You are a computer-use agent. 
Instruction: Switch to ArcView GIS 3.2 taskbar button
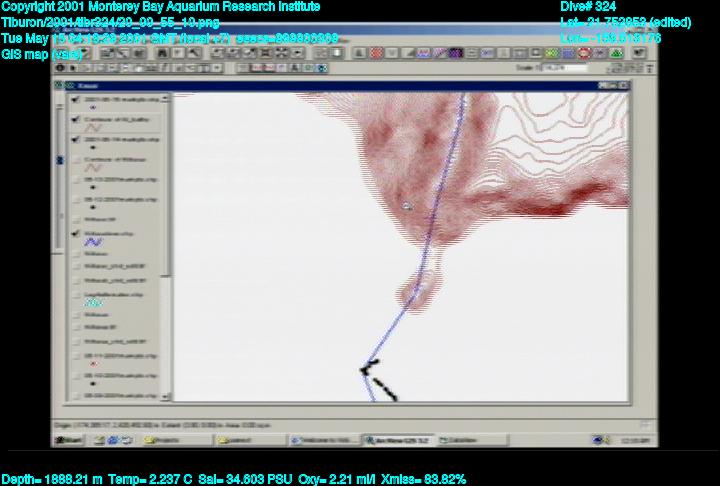(395, 440)
